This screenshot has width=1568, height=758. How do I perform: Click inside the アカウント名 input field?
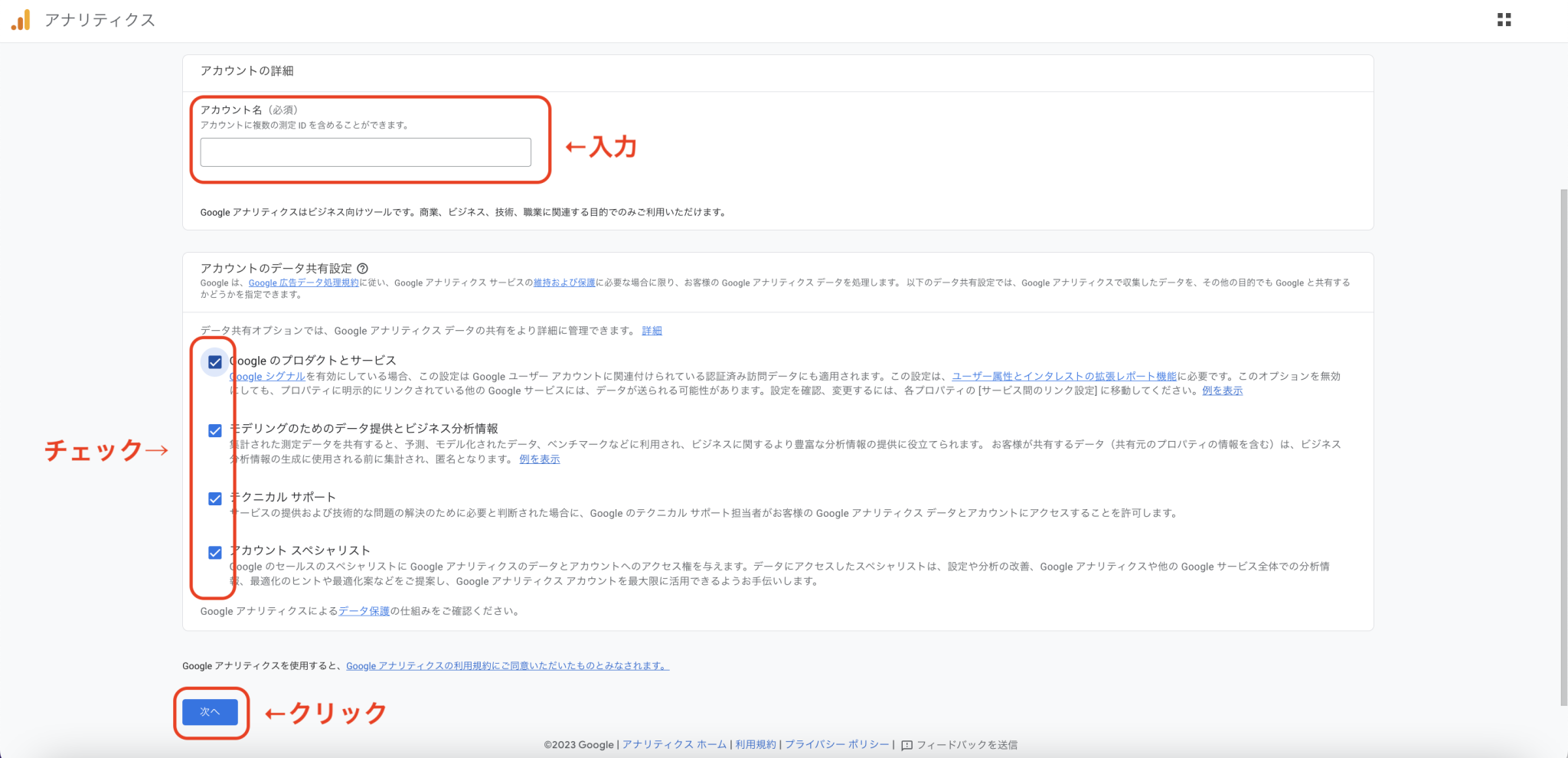tap(364, 152)
